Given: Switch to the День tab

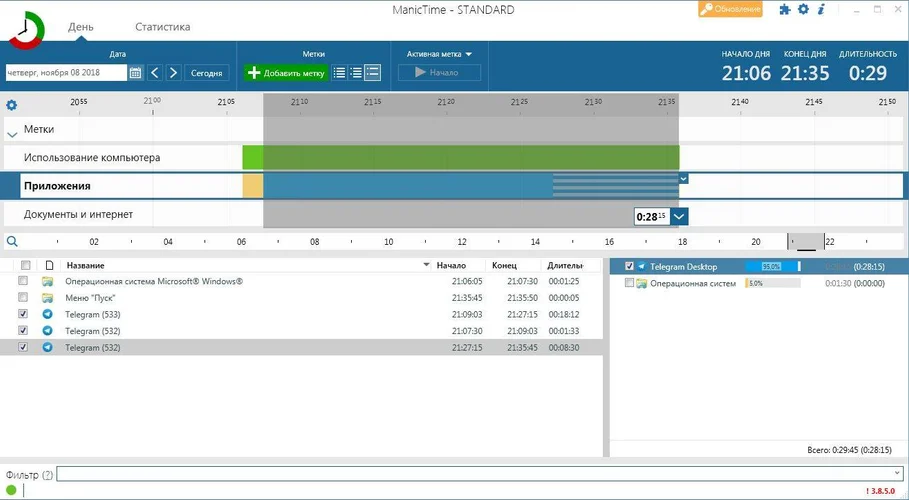Looking at the screenshot, I should 81,27.
